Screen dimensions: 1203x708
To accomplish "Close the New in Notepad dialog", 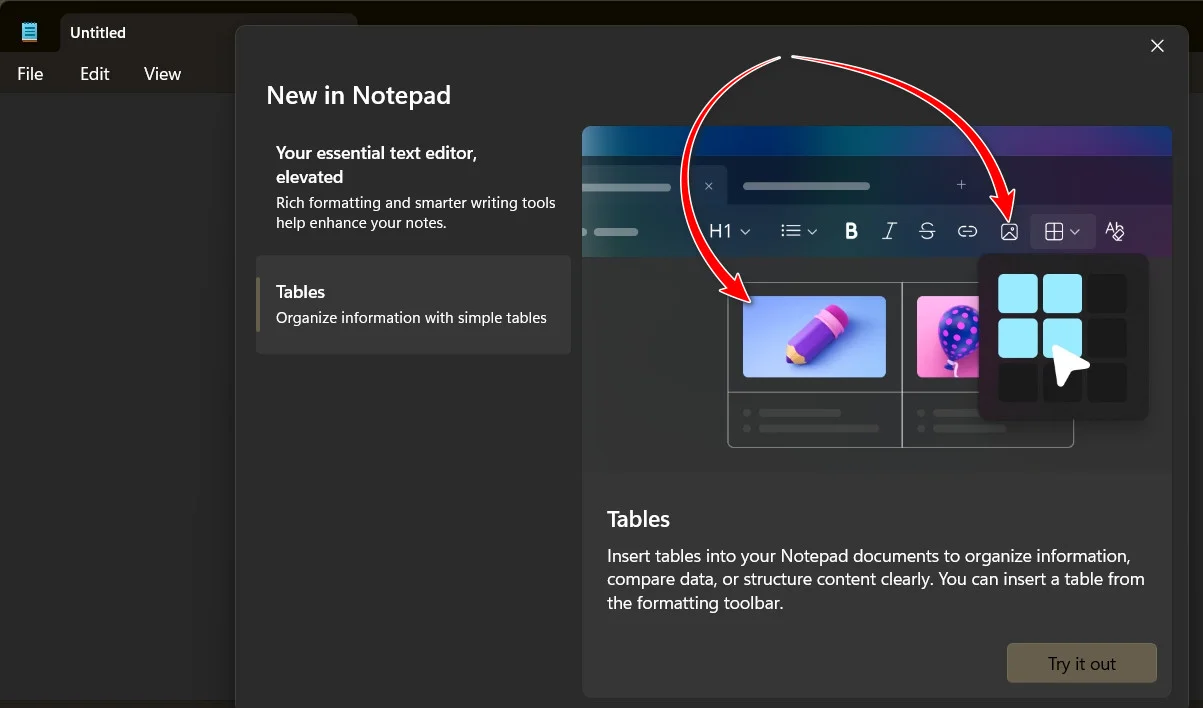I will coord(1157,46).
